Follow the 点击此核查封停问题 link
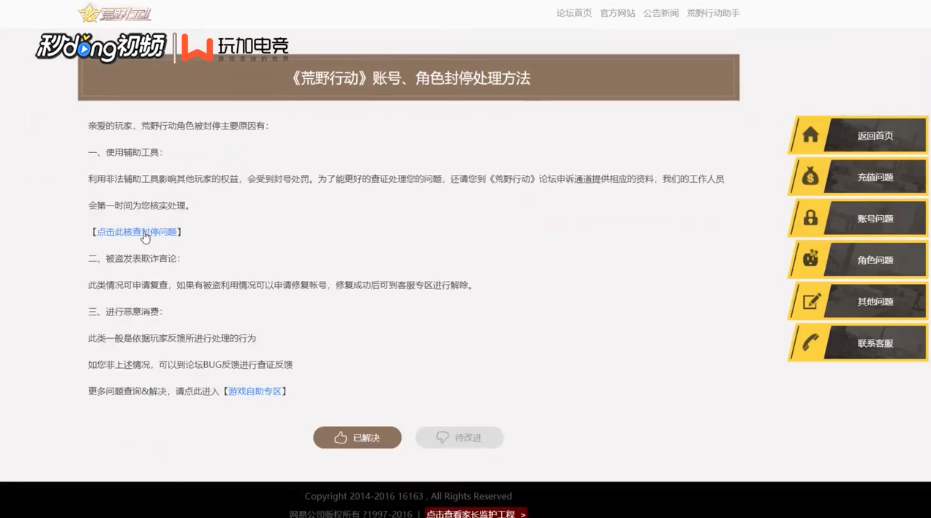The image size is (931, 518). (137, 232)
